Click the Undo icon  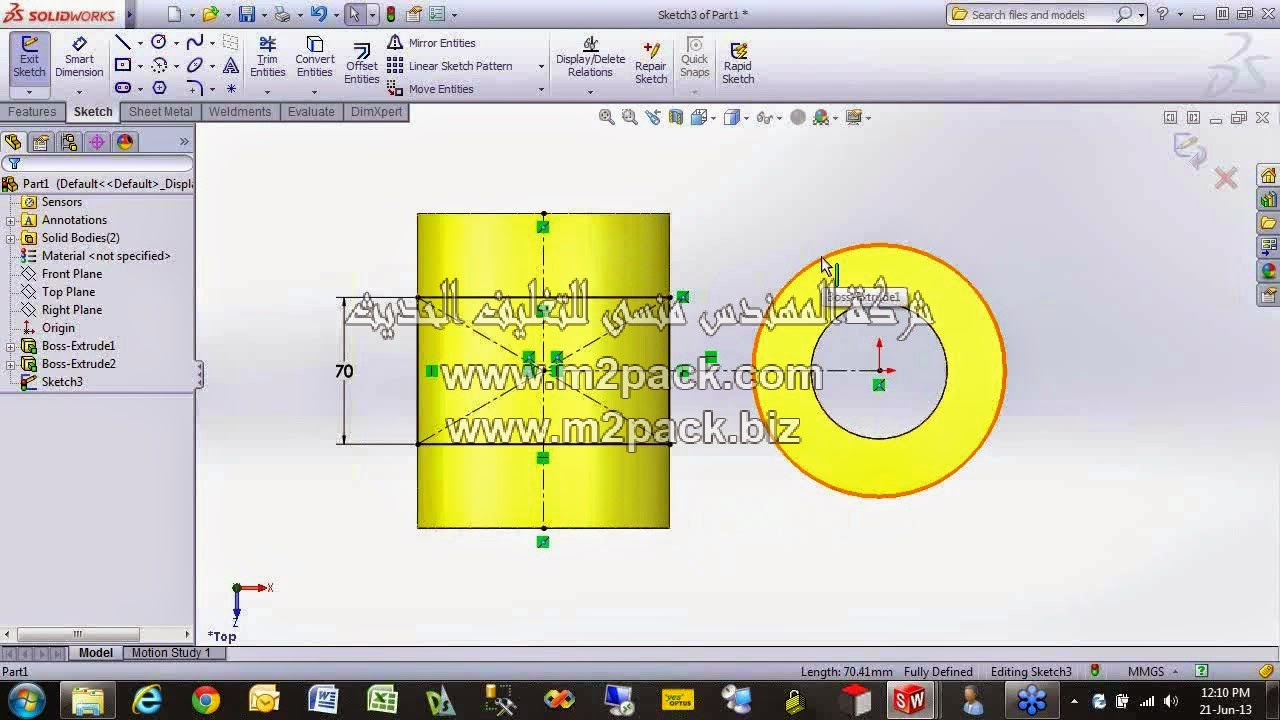(318, 14)
